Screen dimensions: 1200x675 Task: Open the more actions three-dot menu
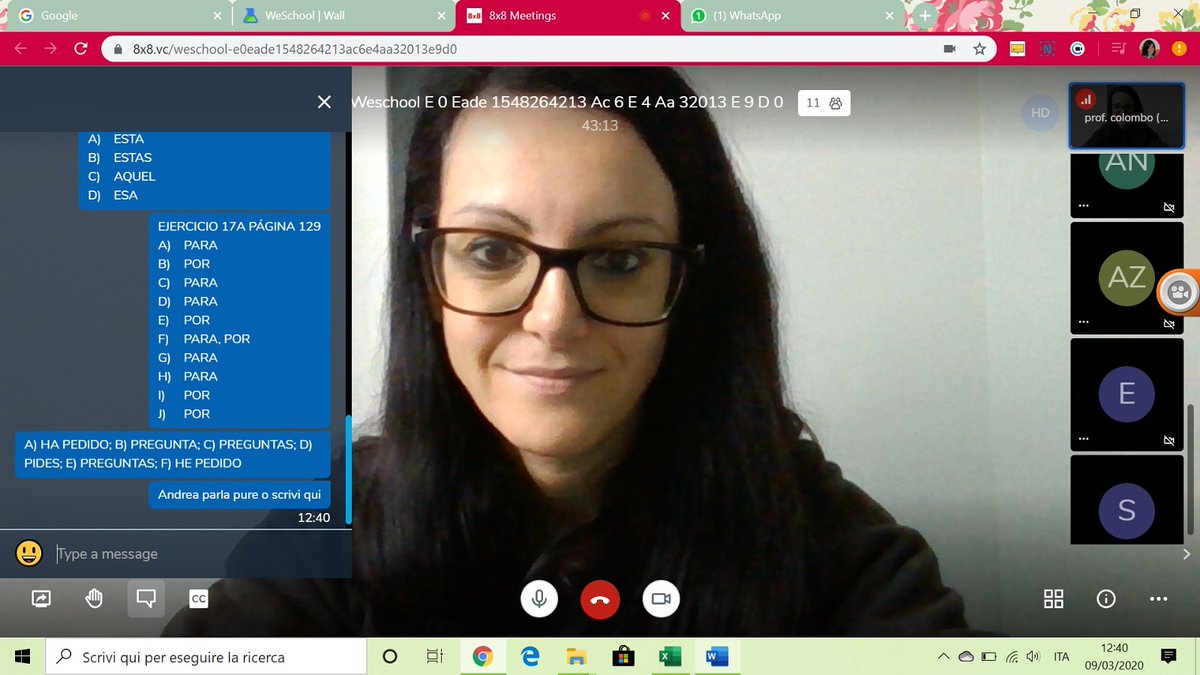pos(1158,599)
